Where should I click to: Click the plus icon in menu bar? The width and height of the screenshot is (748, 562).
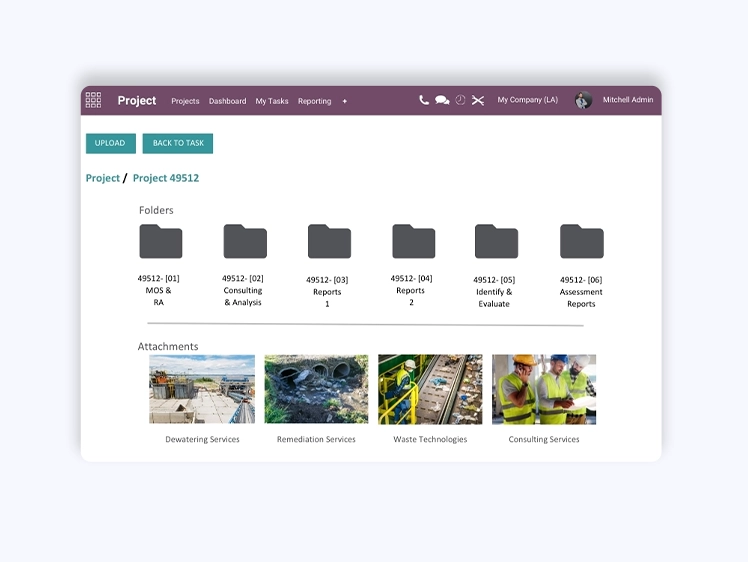coord(344,101)
